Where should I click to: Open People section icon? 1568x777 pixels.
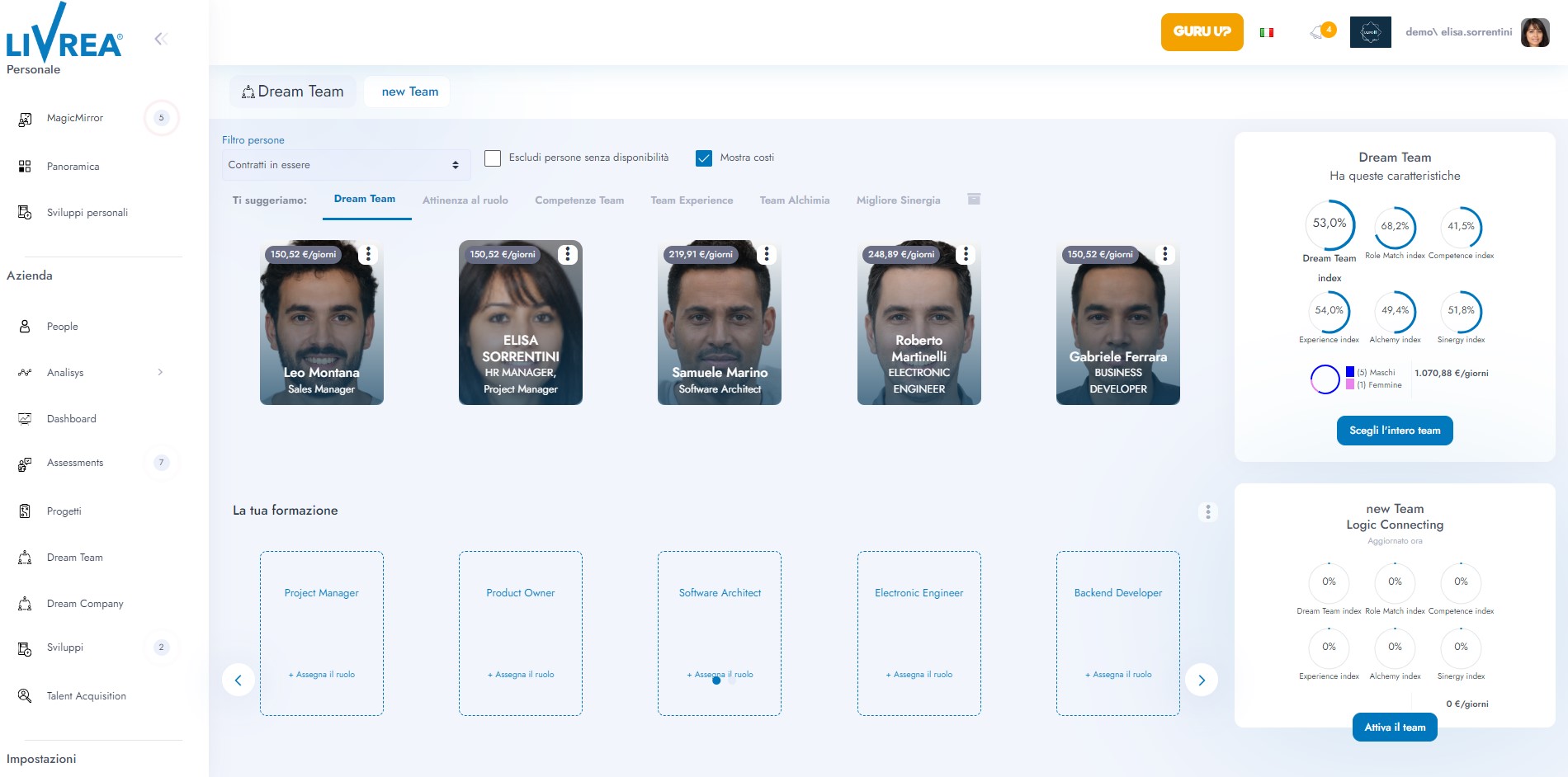click(25, 327)
